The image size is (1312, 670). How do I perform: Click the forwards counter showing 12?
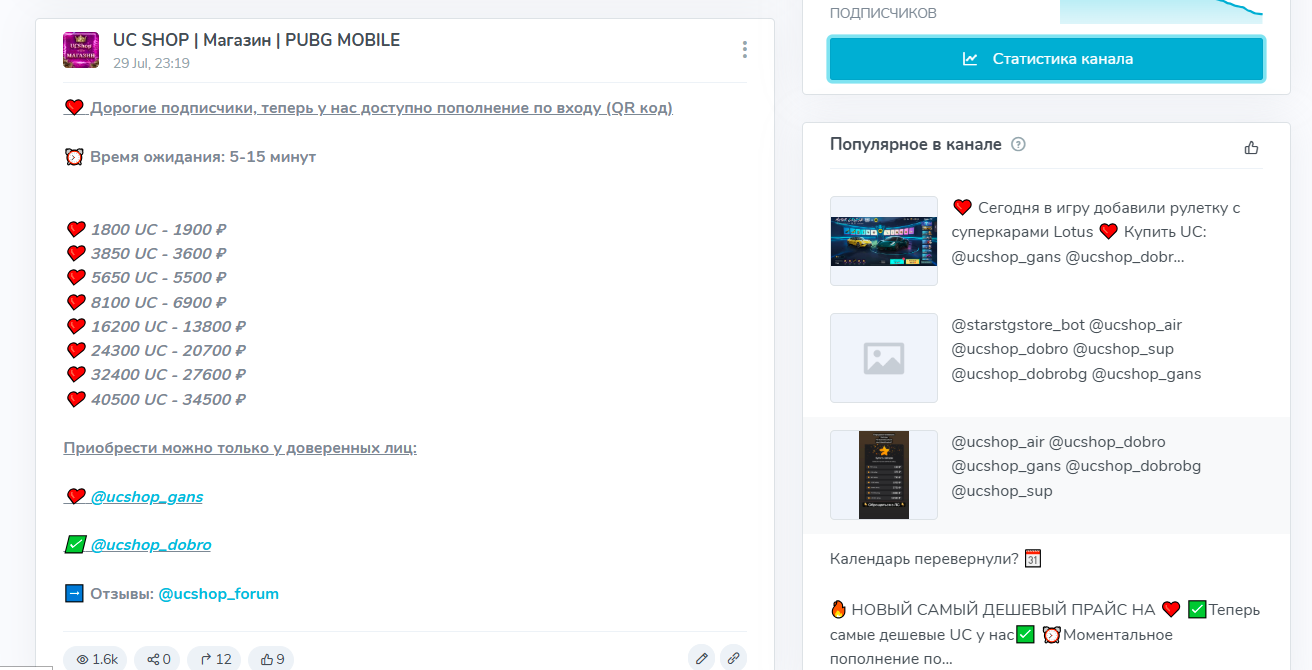[215, 659]
